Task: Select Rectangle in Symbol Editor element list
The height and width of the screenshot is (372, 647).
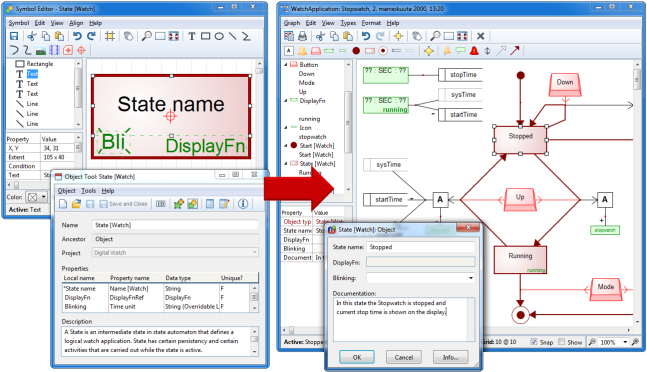Action: 34,64
